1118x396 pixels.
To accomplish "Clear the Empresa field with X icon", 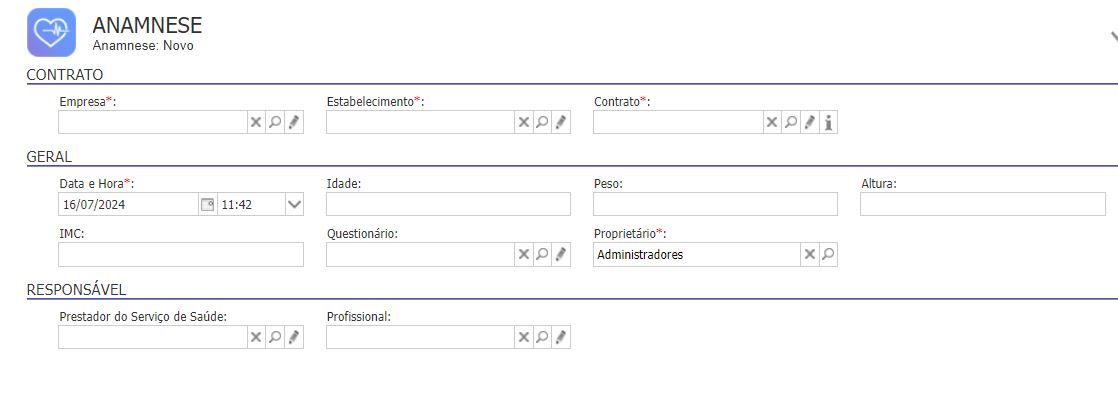I will point(255,123).
